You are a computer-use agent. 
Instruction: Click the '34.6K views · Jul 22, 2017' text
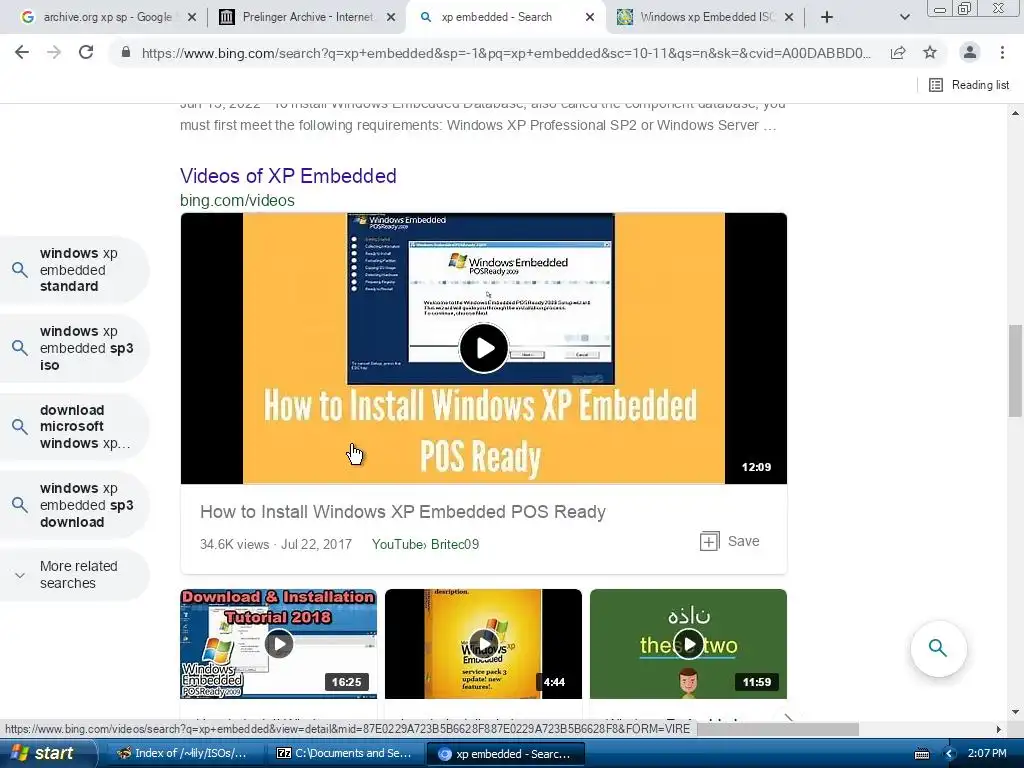pos(276,544)
